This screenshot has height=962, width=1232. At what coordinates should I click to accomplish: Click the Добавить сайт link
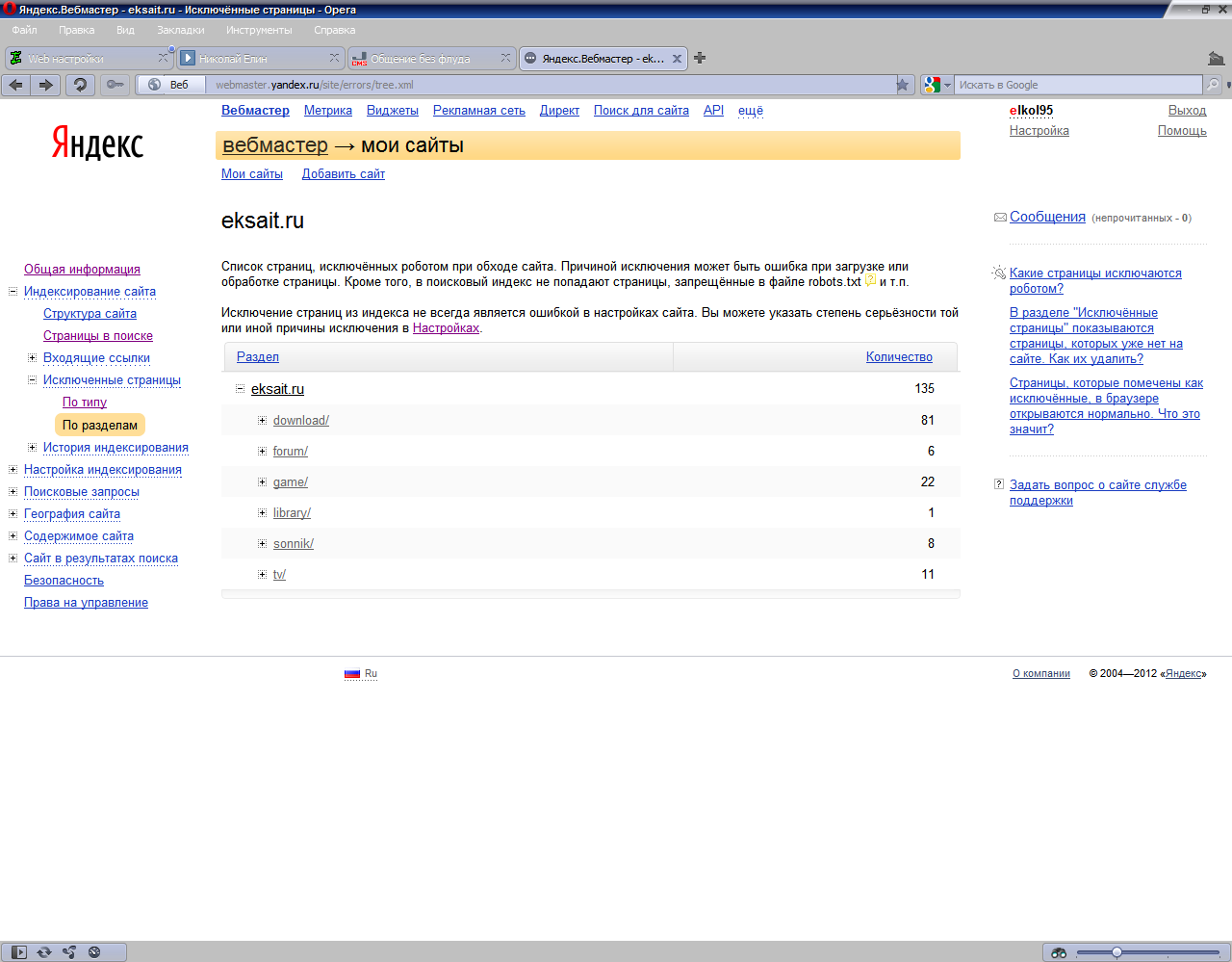(343, 174)
